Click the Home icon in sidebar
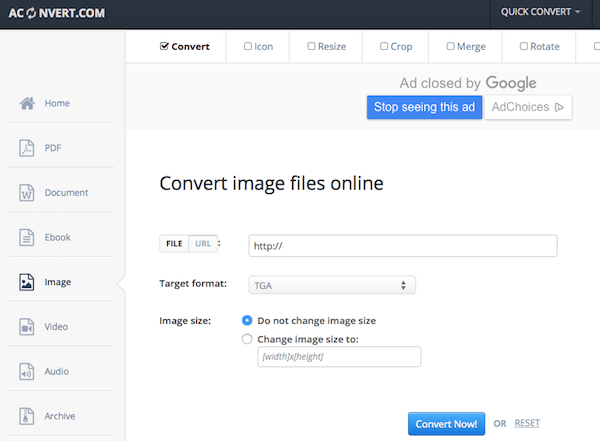 point(28,103)
